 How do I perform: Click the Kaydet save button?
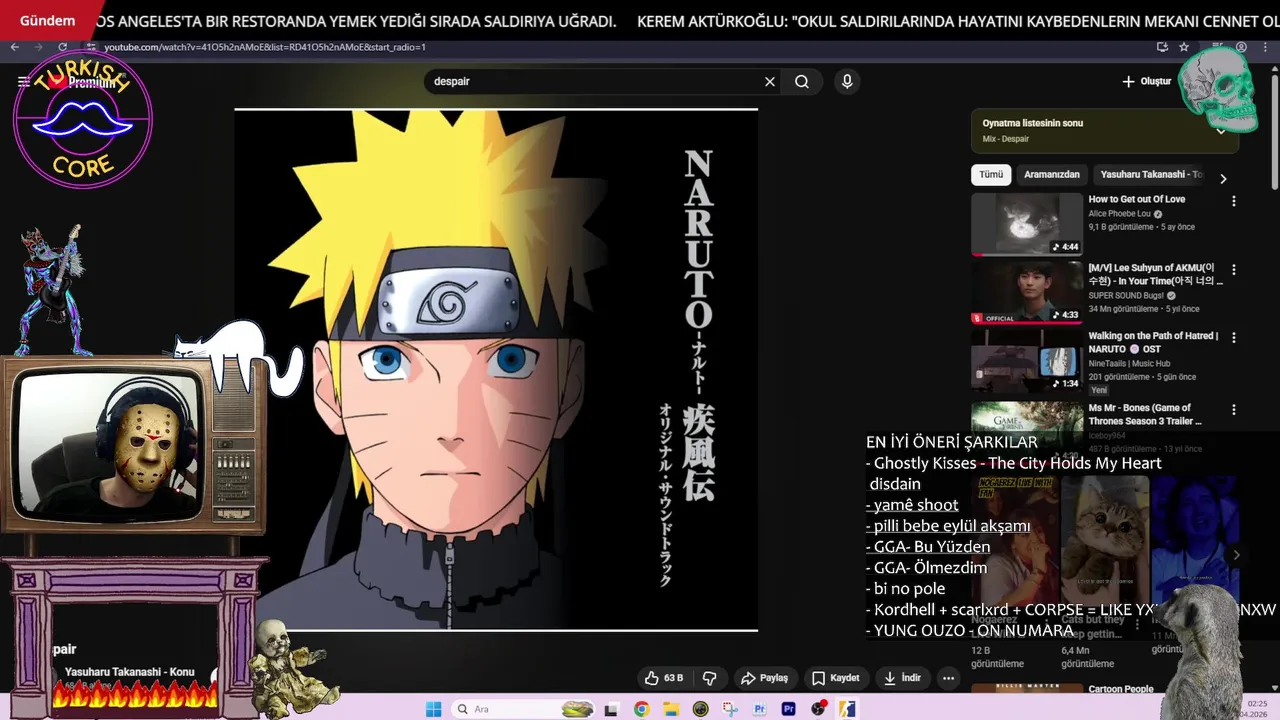pyautogui.click(x=836, y=678)
